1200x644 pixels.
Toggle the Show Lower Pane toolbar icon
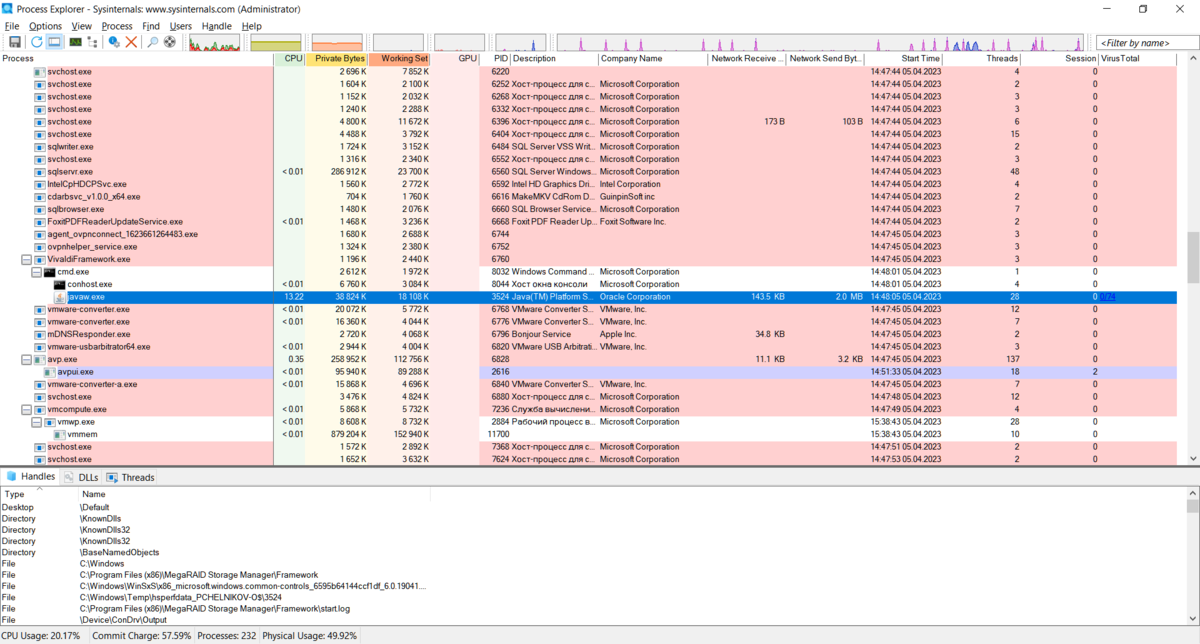tap(54, 42)
